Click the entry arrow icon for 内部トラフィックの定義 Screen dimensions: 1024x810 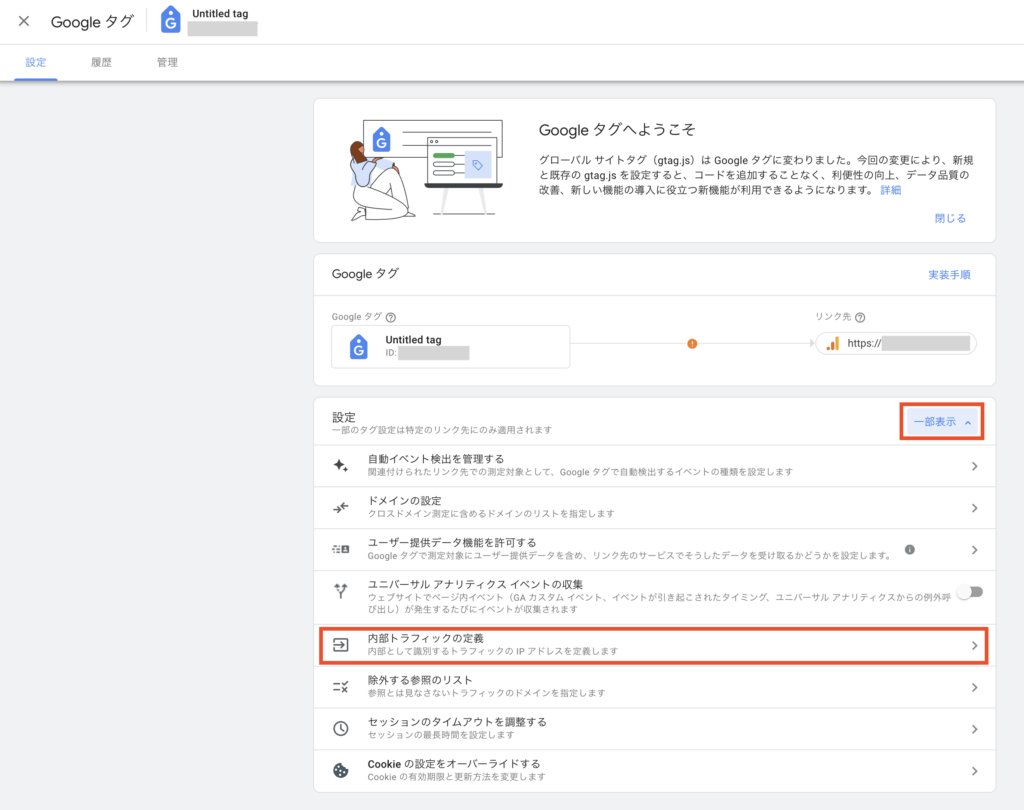pyautogui.click(x=341, y=645)
